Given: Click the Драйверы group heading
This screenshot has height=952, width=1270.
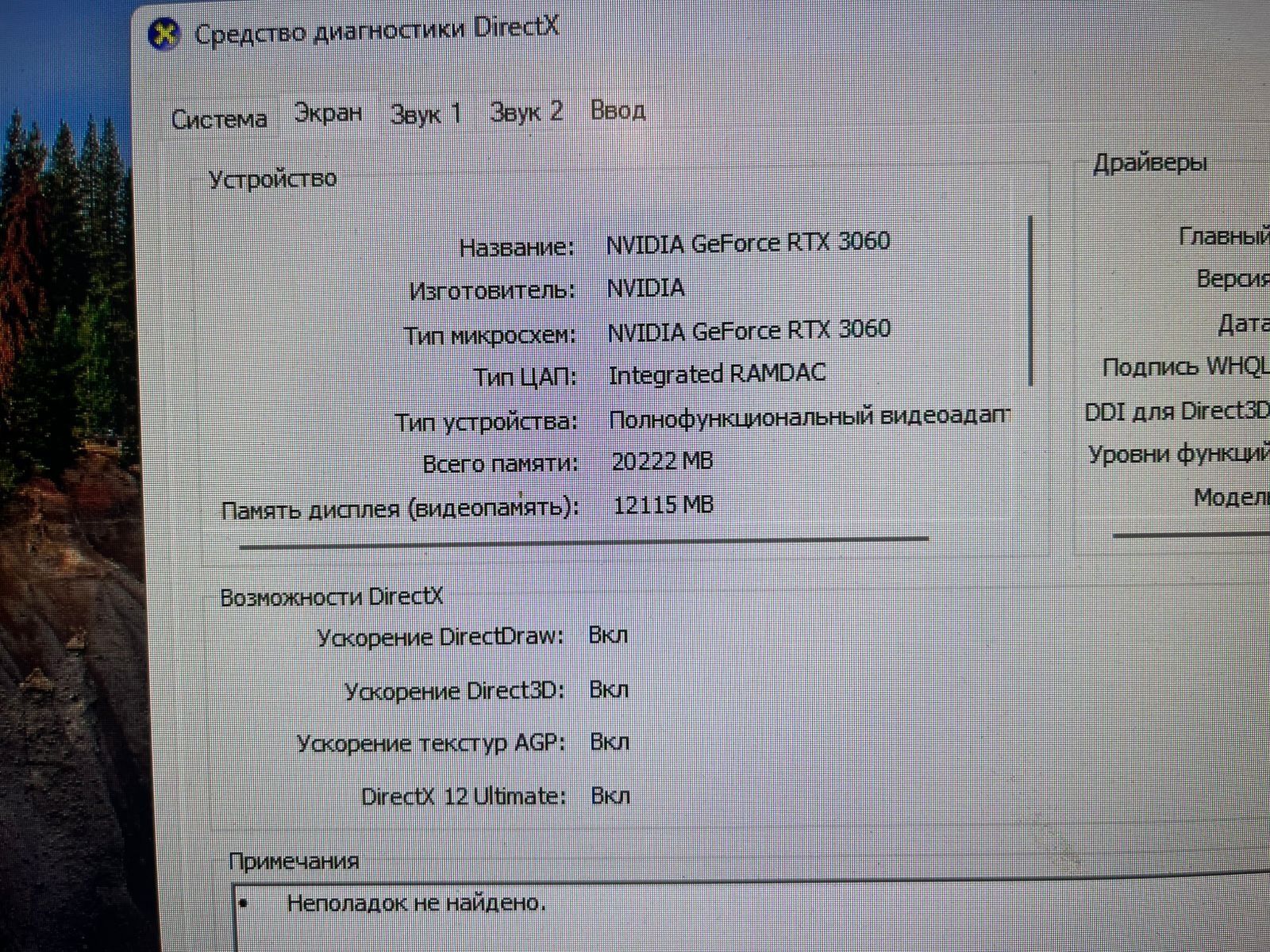Looking at the screenshot, I should point(1150,164).
